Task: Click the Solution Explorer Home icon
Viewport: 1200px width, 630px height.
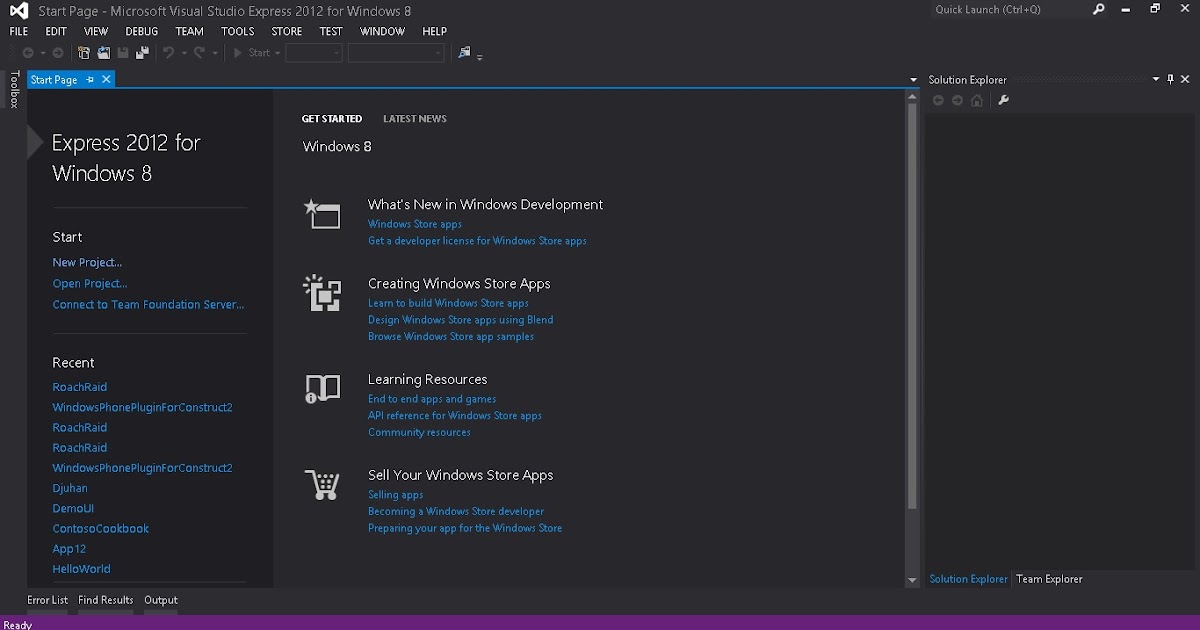Action: (977, 100)
